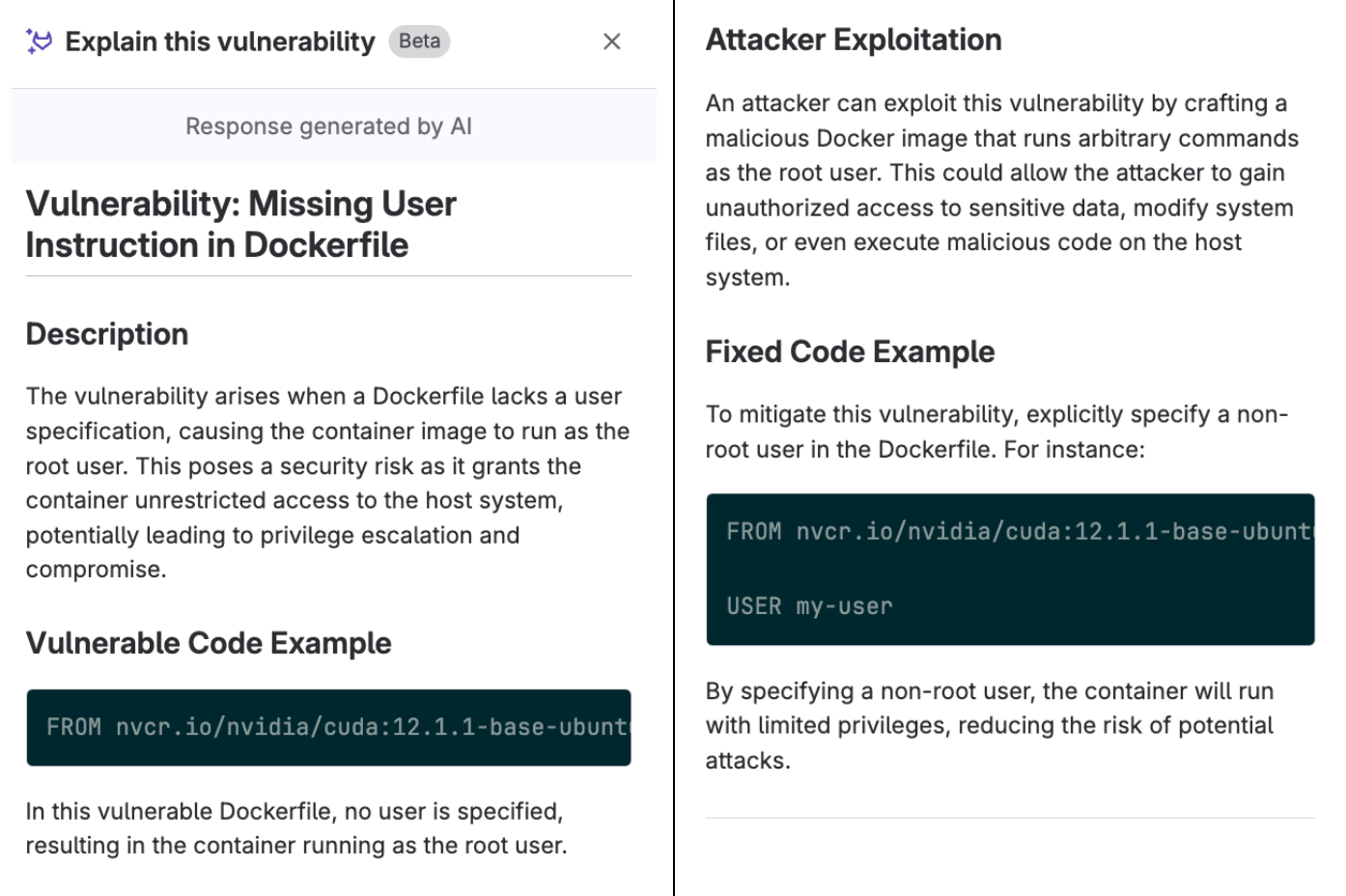
Task: Click the Vulnerable Code Example heading
Action: point(209,643)
